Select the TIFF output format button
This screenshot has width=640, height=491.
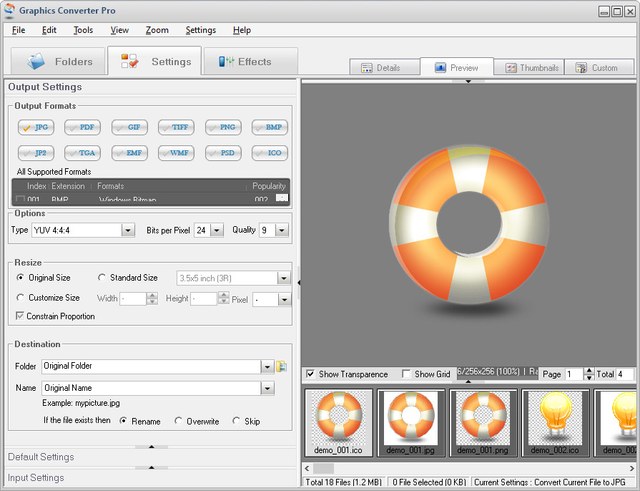(x=178, y=127)
